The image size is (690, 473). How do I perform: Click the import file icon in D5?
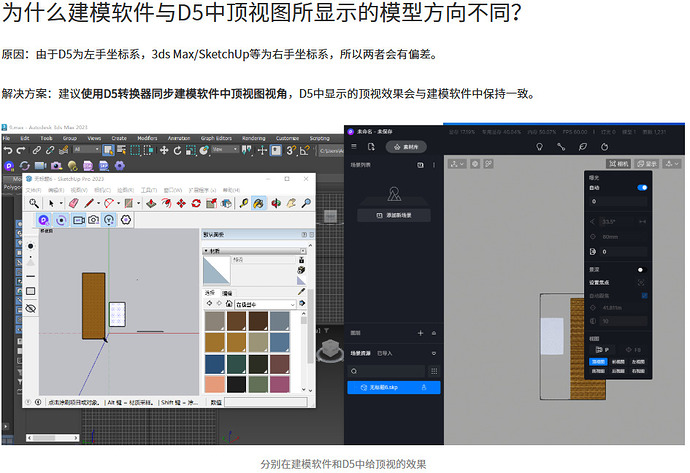click(x=371, y=147)
